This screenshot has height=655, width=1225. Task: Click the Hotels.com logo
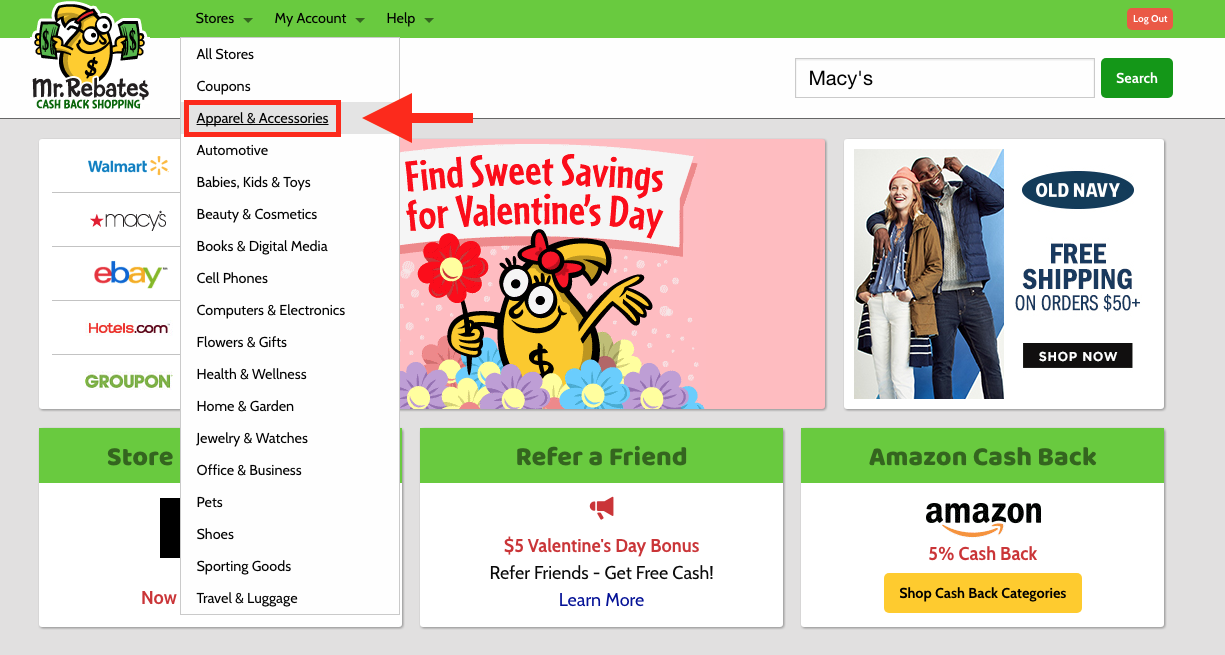point(128,328)
